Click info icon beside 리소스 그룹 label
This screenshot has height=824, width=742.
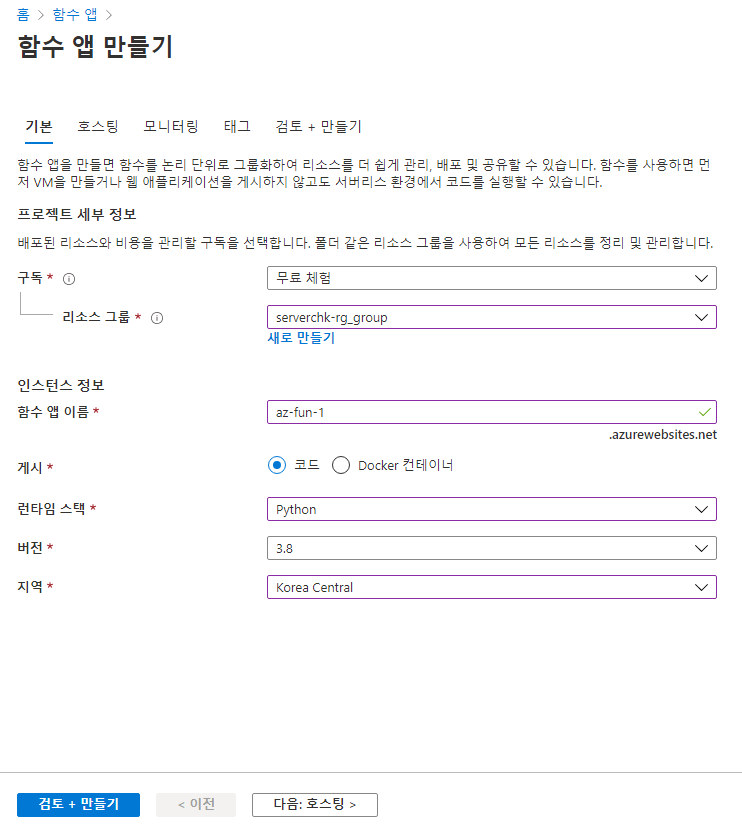click(157, 318)
